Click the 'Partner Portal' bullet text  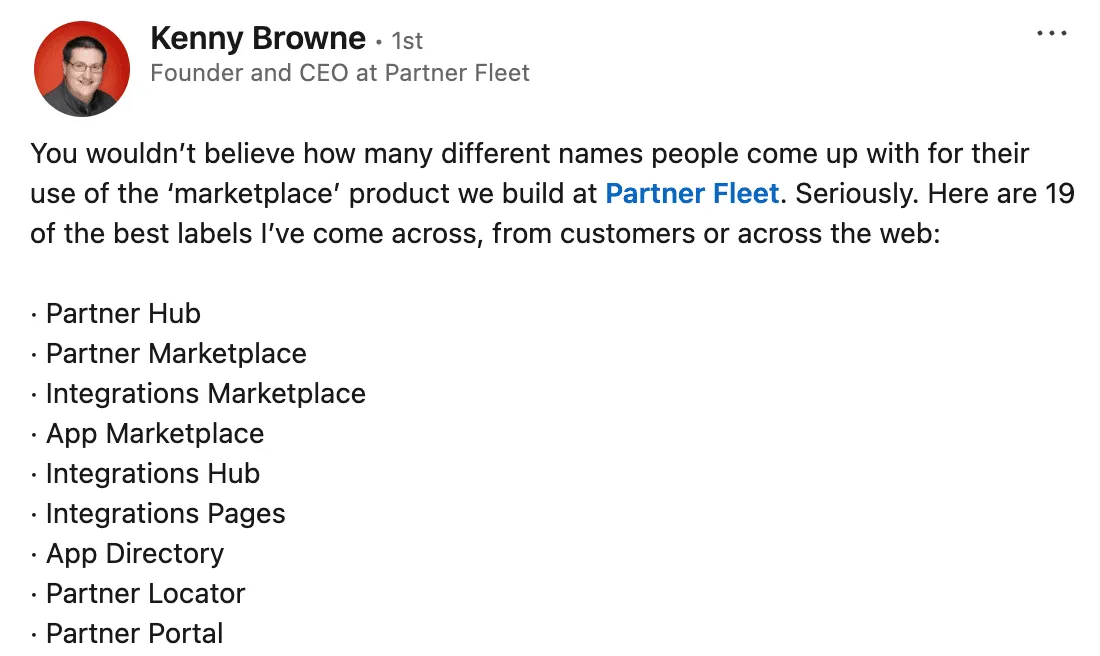click(x=134, y=634)
